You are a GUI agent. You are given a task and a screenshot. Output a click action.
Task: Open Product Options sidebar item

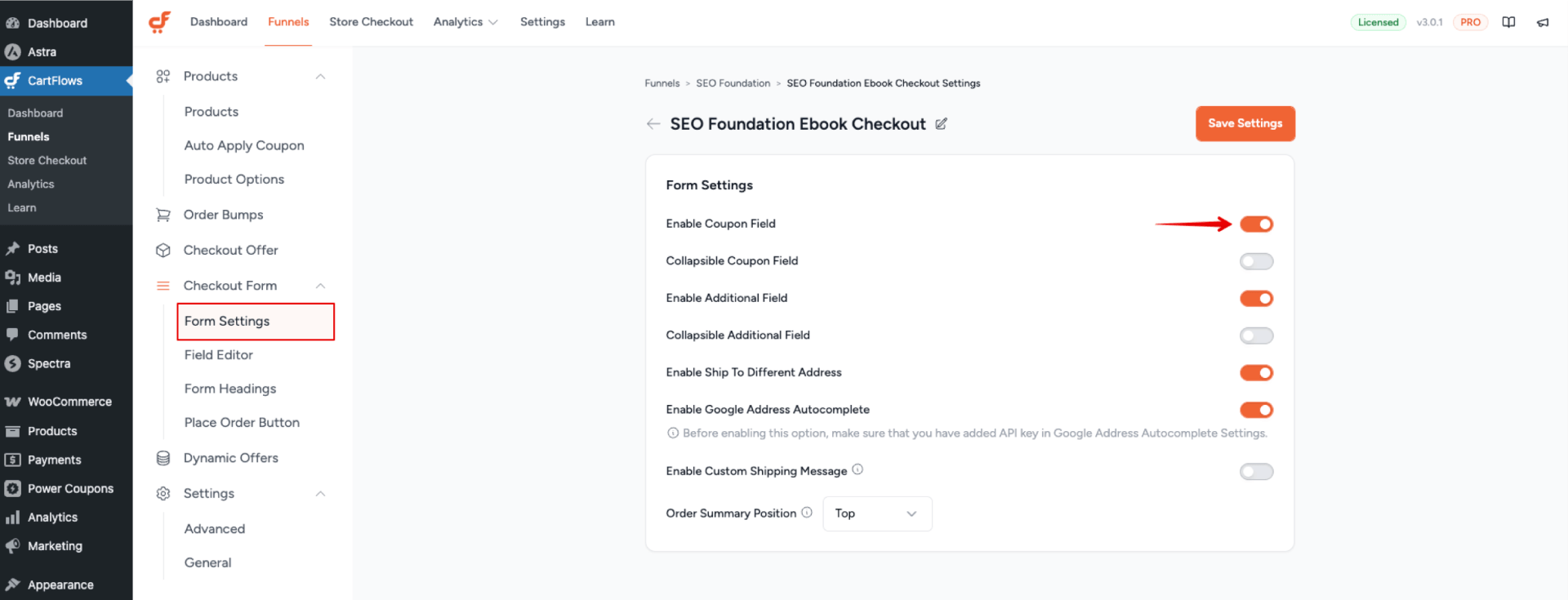click(234, 180)
